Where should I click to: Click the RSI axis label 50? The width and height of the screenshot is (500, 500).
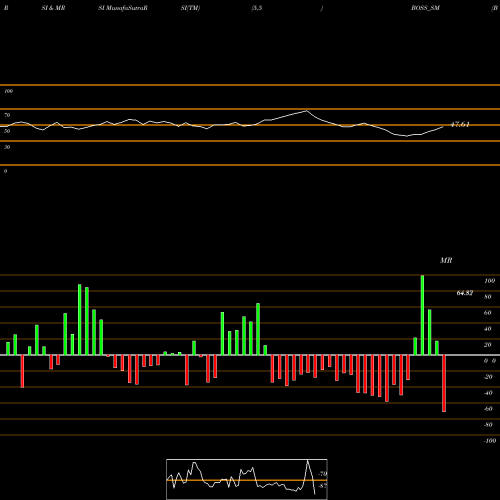(x=7, y=131)
